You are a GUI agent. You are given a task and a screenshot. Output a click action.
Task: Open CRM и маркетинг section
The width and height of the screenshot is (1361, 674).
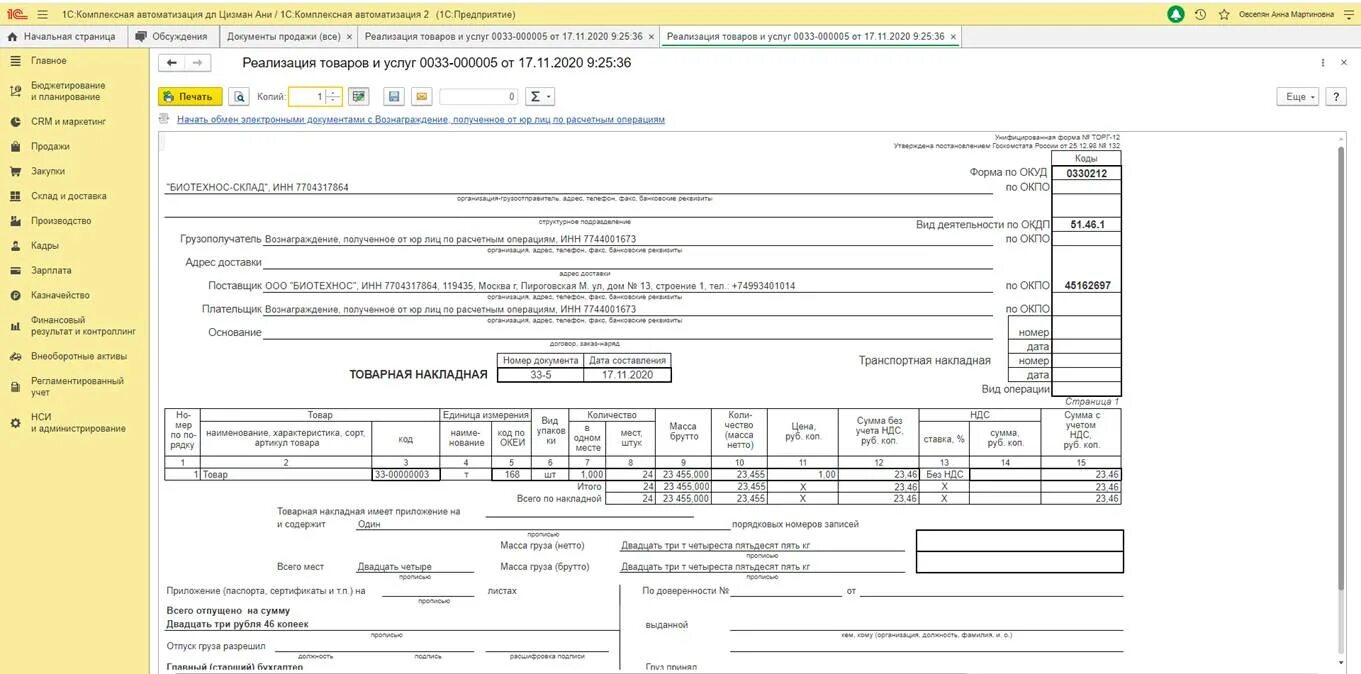75,122
